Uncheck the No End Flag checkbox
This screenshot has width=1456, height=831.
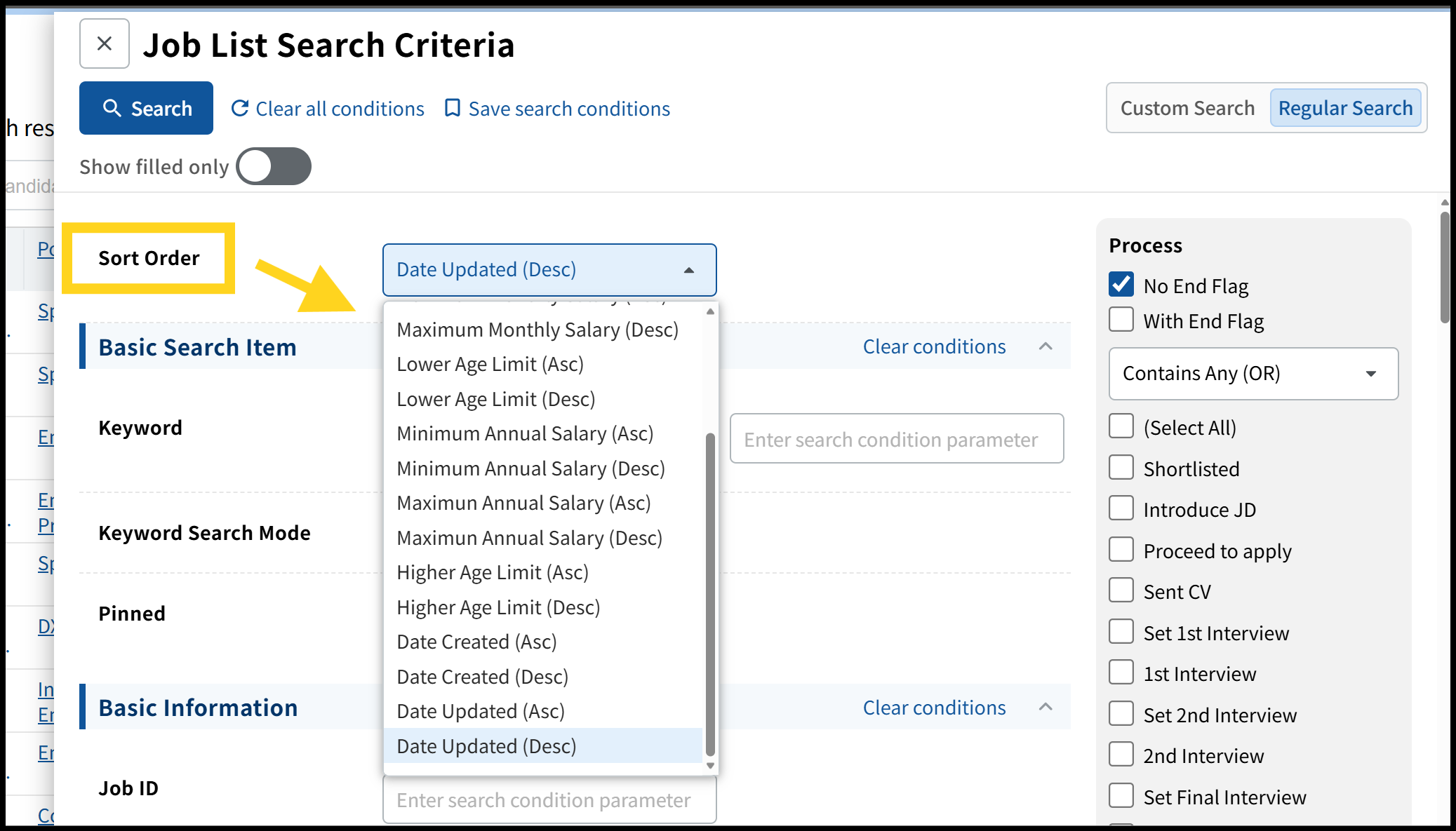click(x=1121, y=285)
